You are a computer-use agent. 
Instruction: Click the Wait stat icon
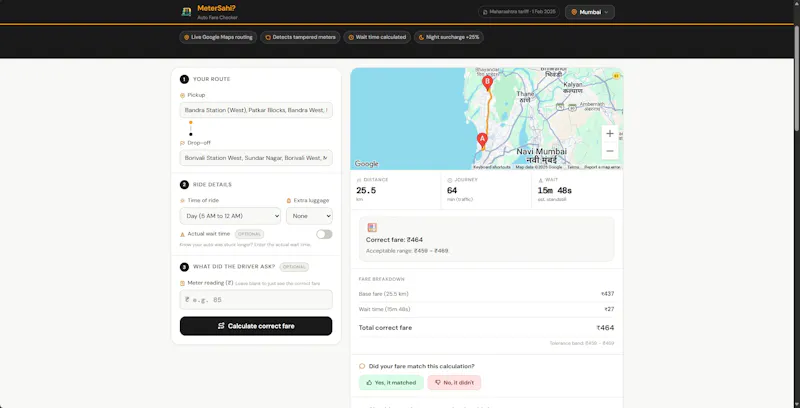541,180
